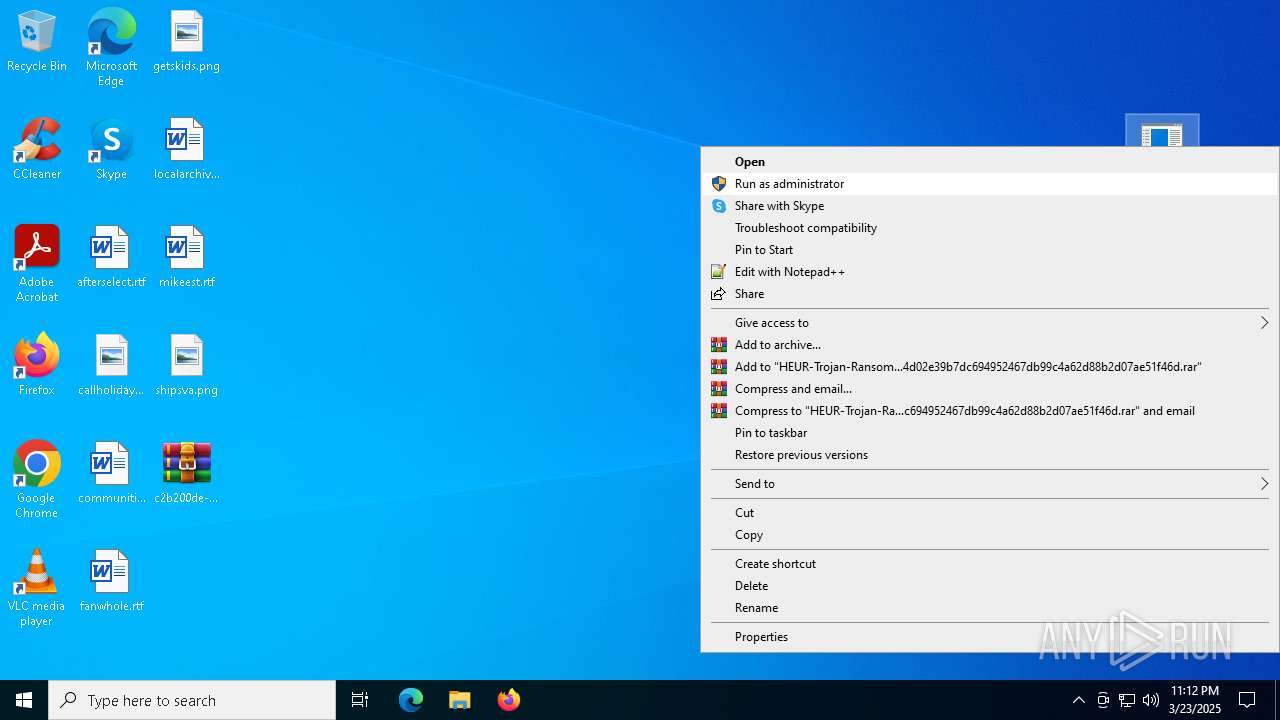Choose Delete in the context menu
The image size is (1280, 720).
[x=989, y=586]
